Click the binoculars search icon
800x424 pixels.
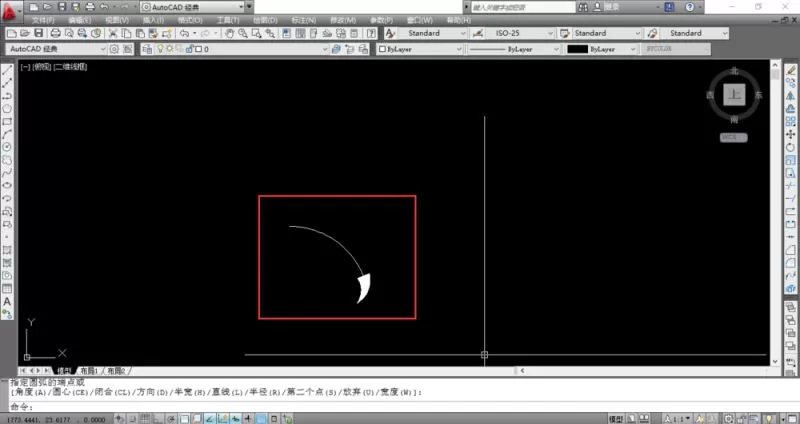[x=584, y=7]
